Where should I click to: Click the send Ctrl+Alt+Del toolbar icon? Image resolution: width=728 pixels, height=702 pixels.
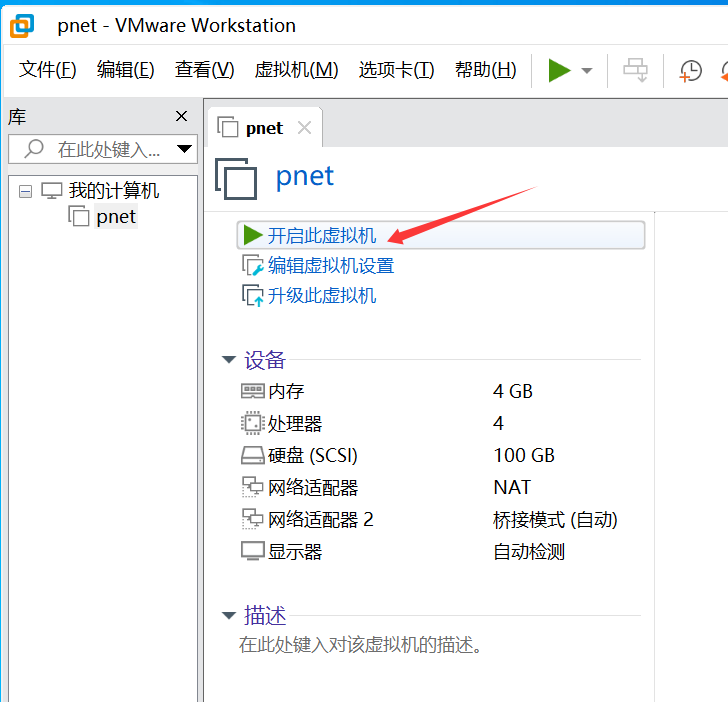tap(635, 70)
